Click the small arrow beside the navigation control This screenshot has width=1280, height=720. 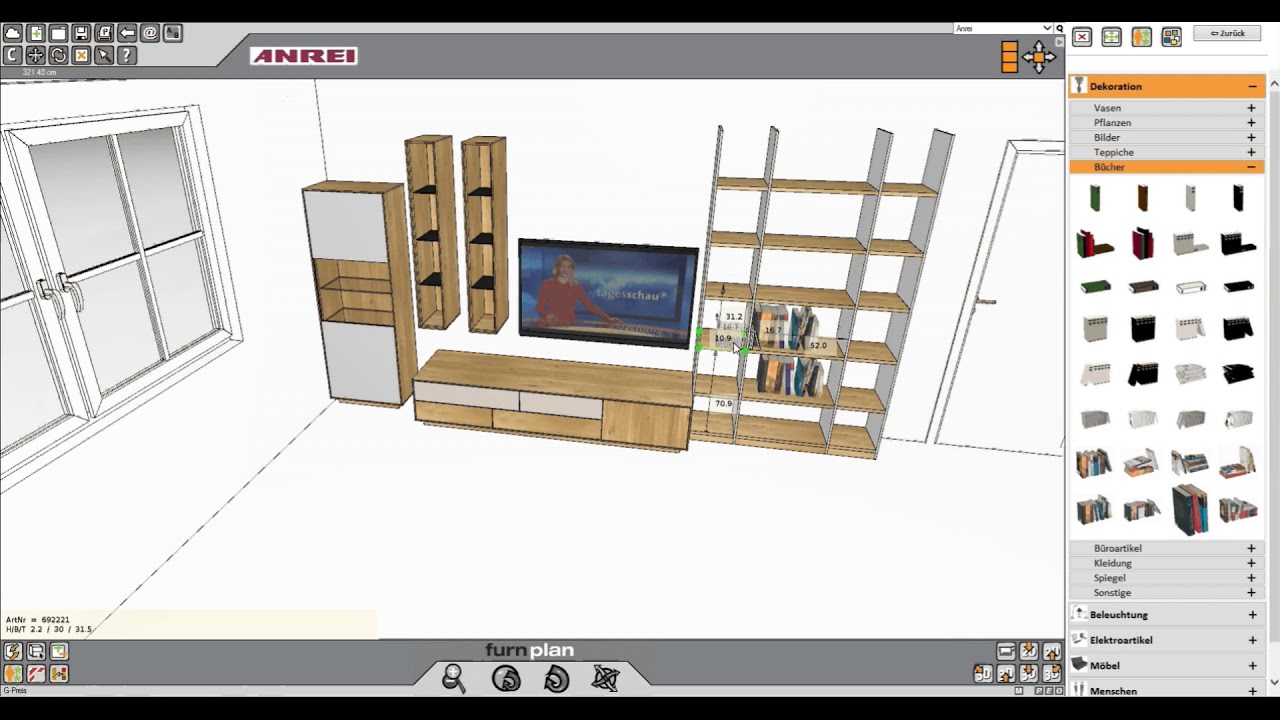tap(1060, 42)
